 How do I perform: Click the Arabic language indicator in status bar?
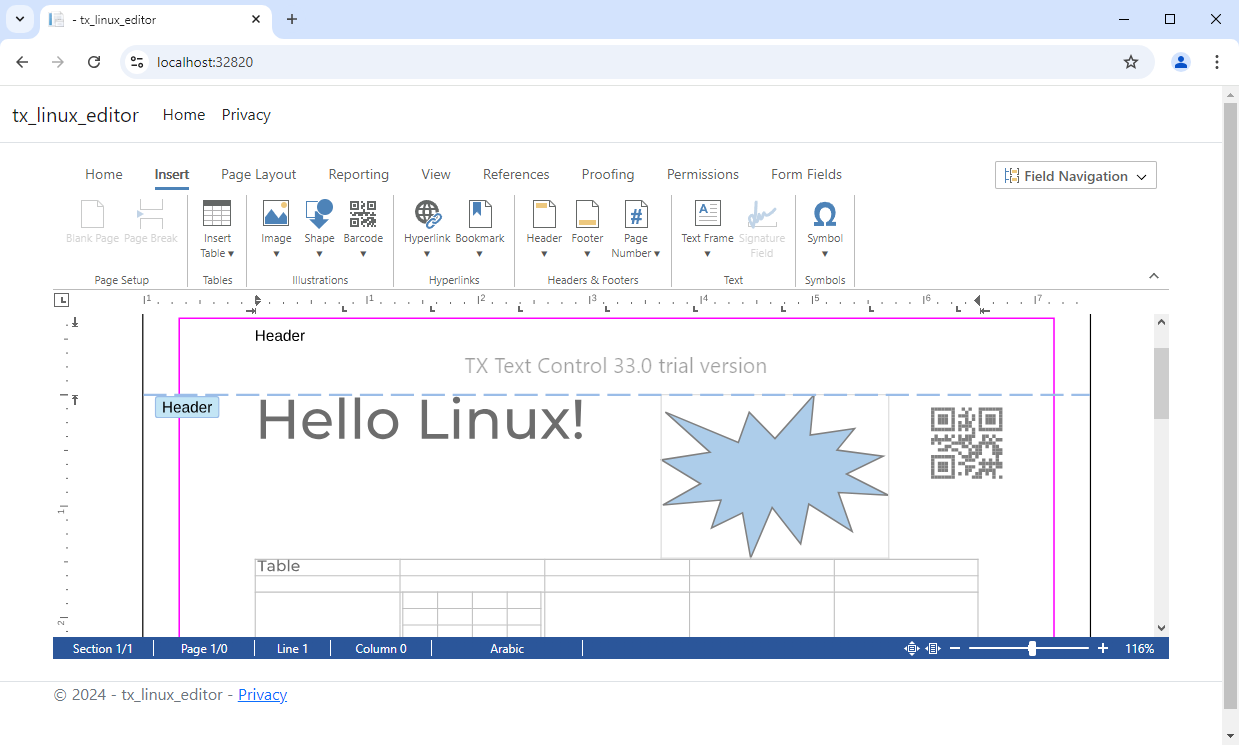[x=507, y=648]
